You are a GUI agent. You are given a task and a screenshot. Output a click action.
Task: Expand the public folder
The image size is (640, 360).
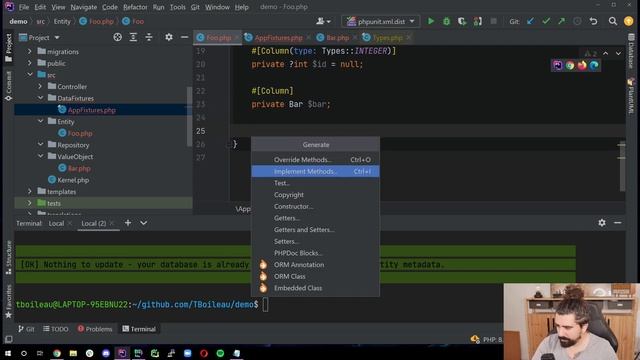tap(29, 63)
